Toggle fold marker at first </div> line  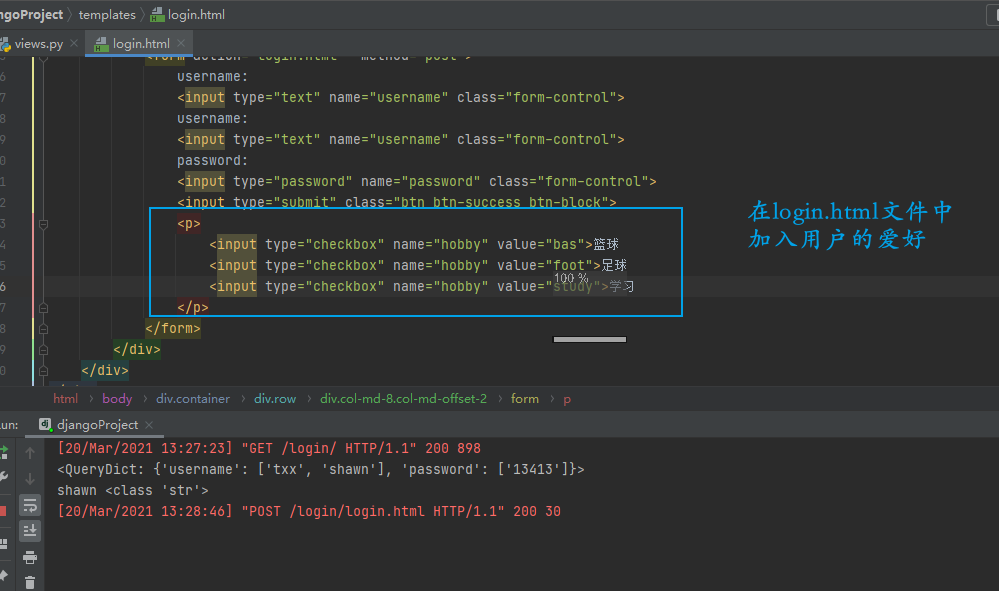pos(43,350)
